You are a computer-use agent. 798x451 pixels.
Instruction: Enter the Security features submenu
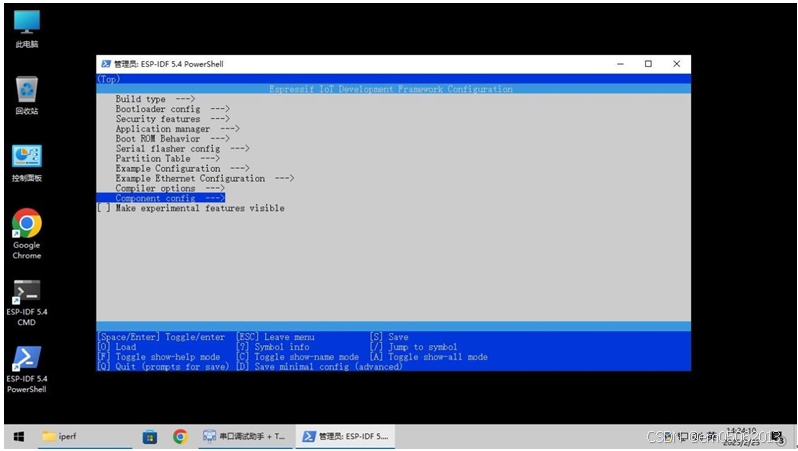coord(173,119)
